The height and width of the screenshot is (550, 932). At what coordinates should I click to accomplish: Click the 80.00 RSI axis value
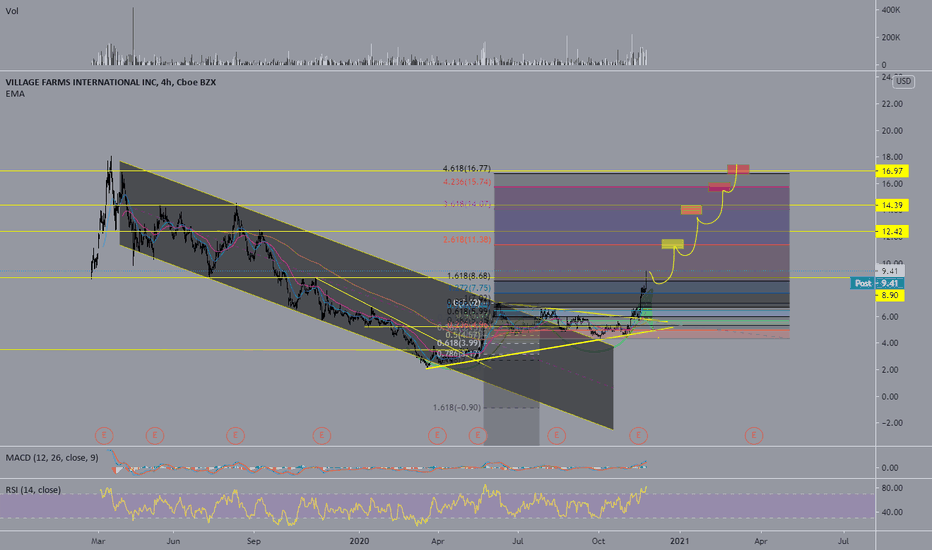(892, 488)
